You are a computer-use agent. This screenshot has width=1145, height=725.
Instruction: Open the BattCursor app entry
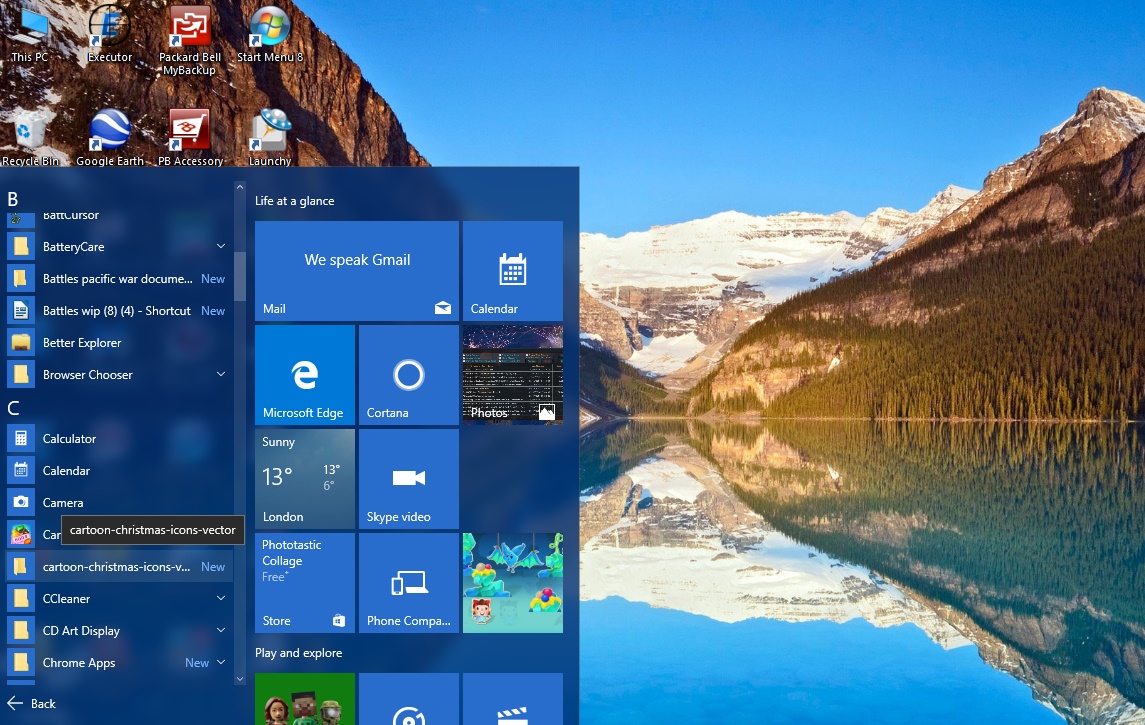(120, 218)
